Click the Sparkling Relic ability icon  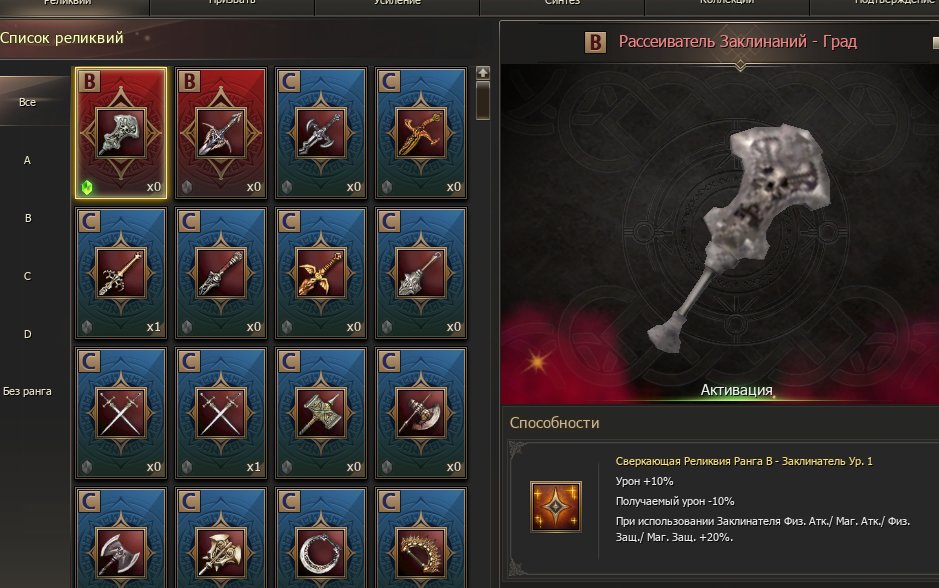point(556,507)
